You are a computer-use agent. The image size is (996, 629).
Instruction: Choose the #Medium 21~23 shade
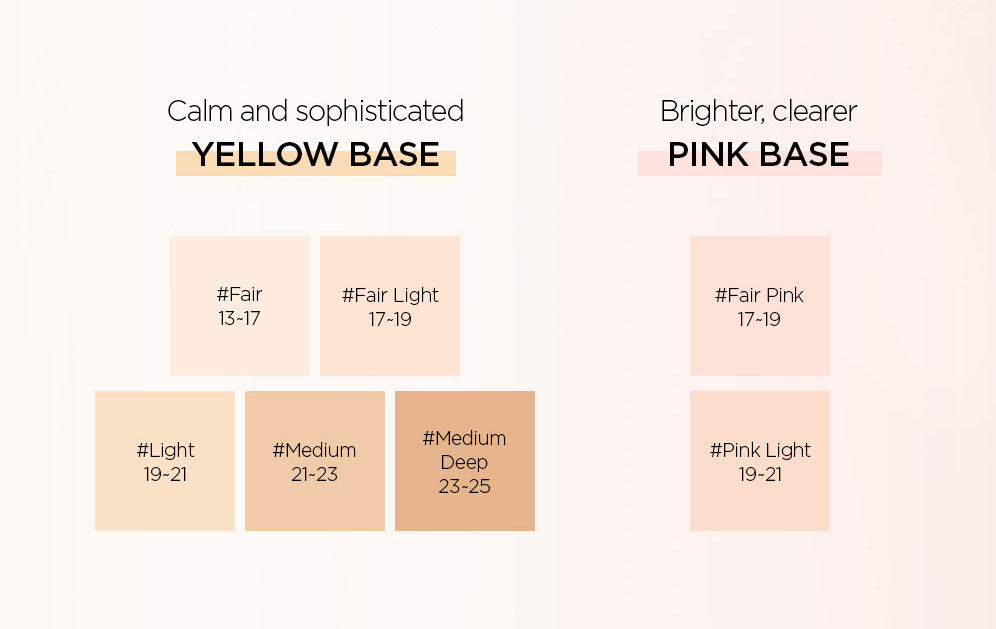(315, 461)
